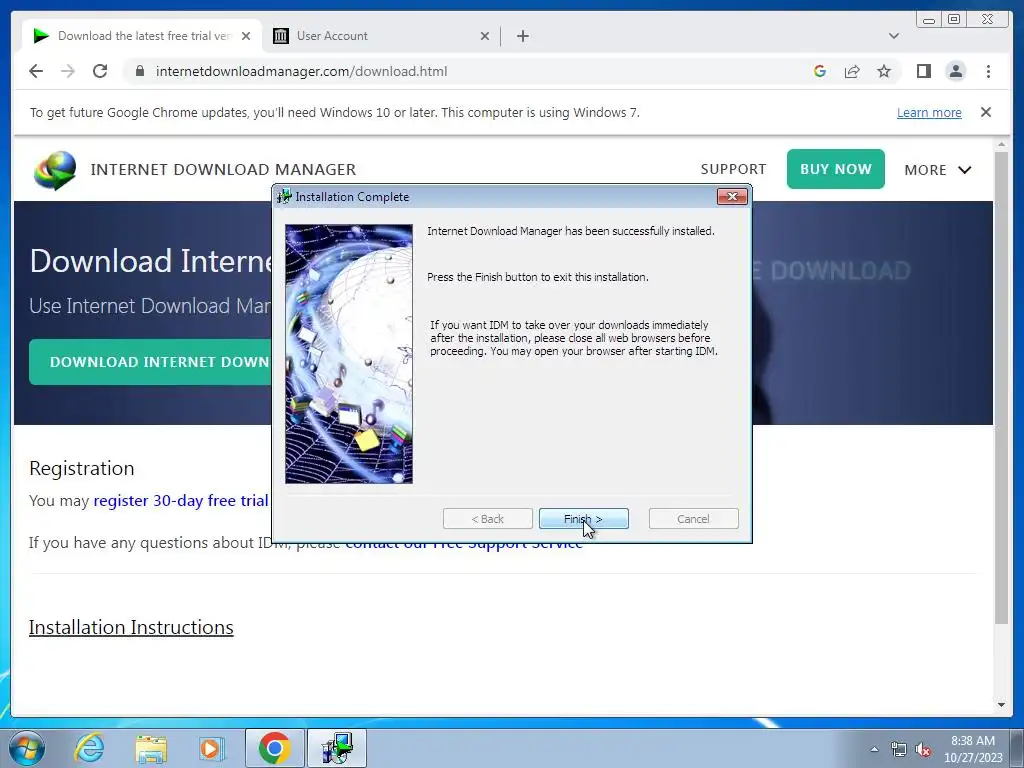Switch to the Download the latest free trial tab
This screenshot has height=768, width=1024.
[142, 36]
